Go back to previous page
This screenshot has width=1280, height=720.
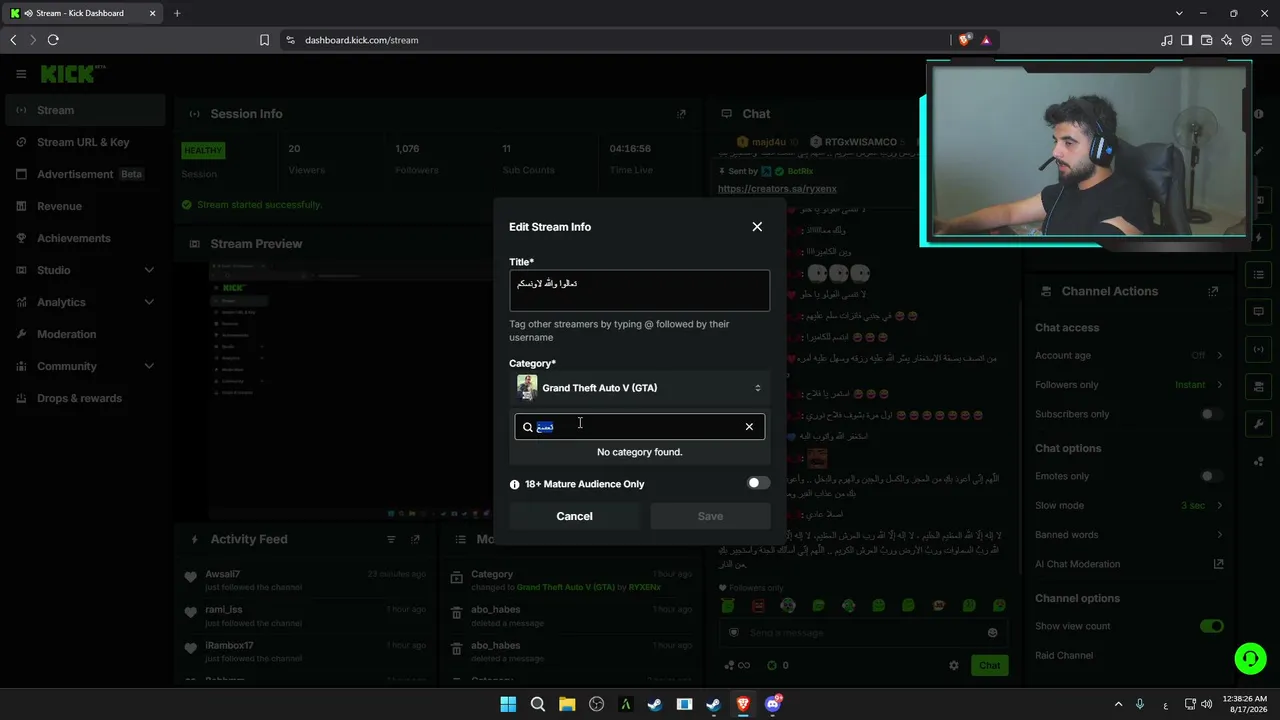[13, 40]
